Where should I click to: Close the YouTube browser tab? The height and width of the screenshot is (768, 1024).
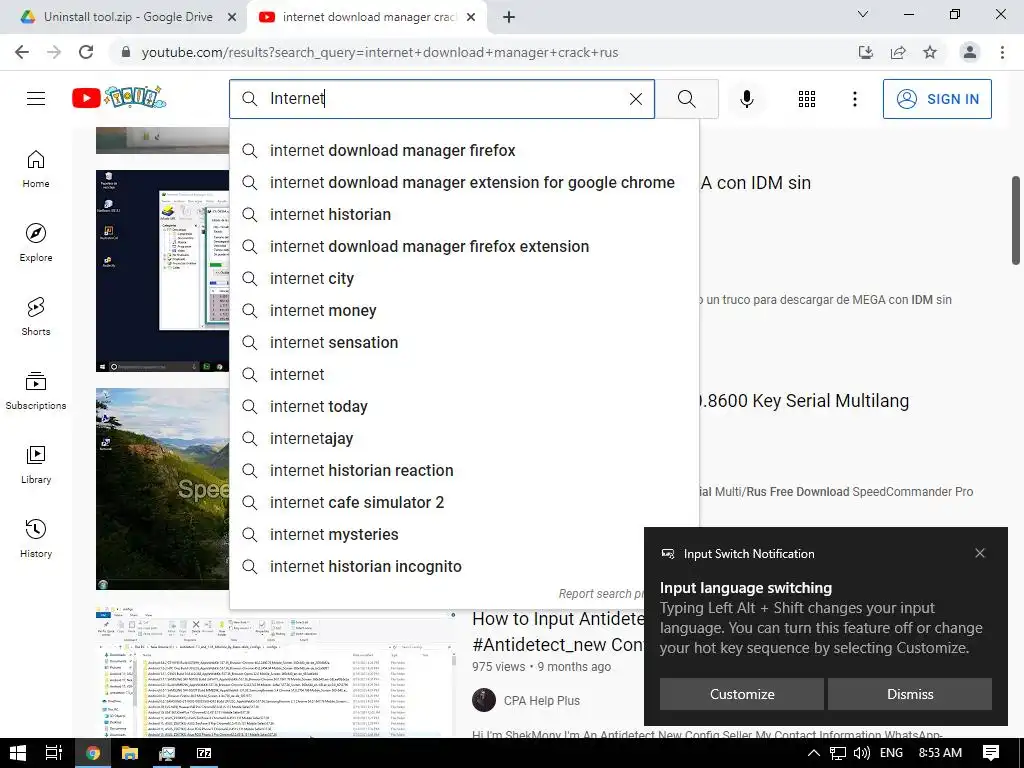coord(471,18)
